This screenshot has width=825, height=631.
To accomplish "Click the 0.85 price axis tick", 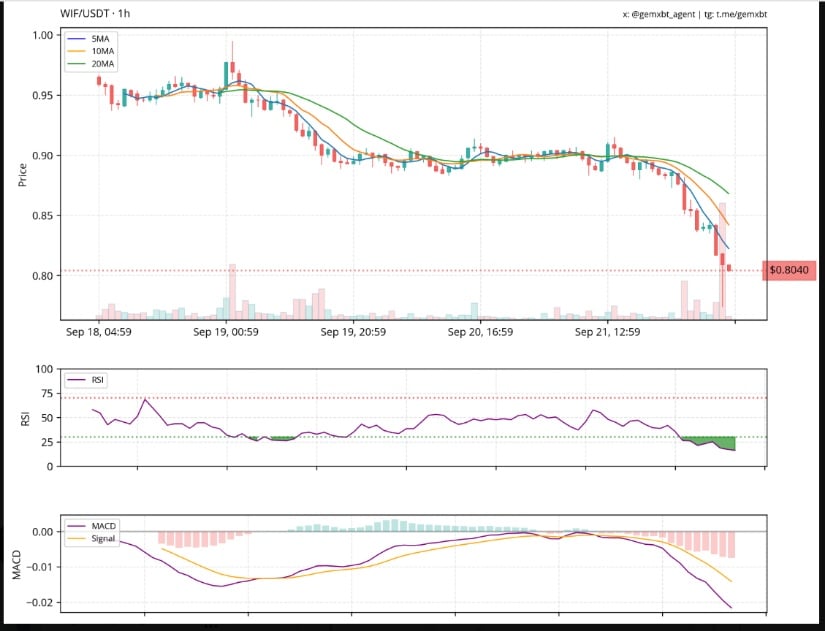I will click(43, 216).
